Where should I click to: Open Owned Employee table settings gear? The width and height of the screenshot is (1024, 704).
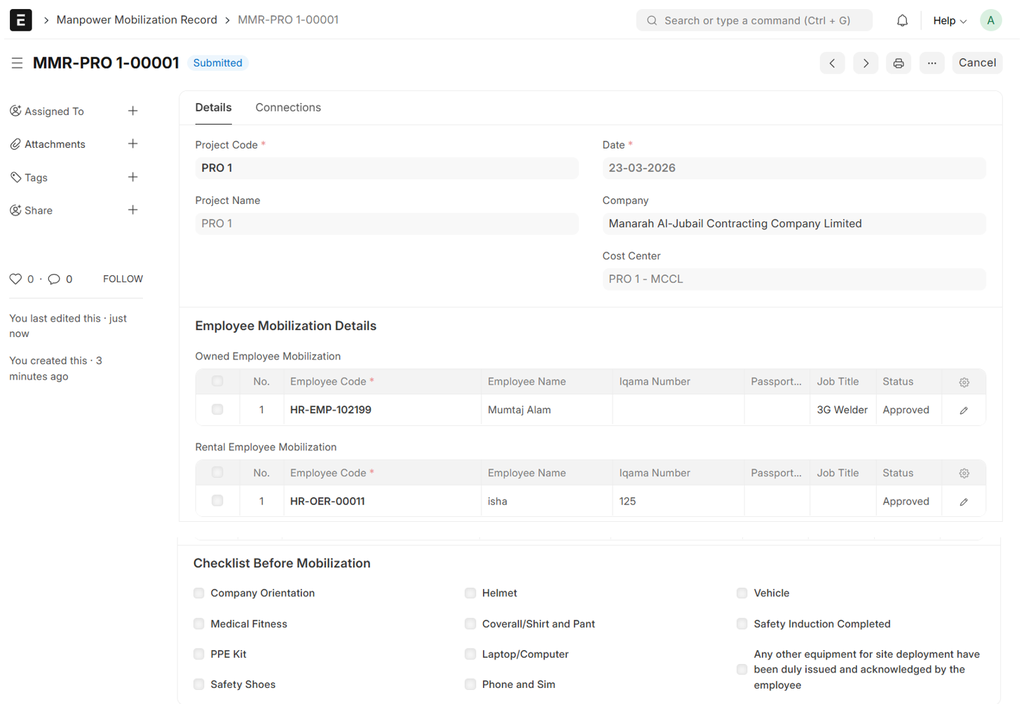tap(963, 382)
